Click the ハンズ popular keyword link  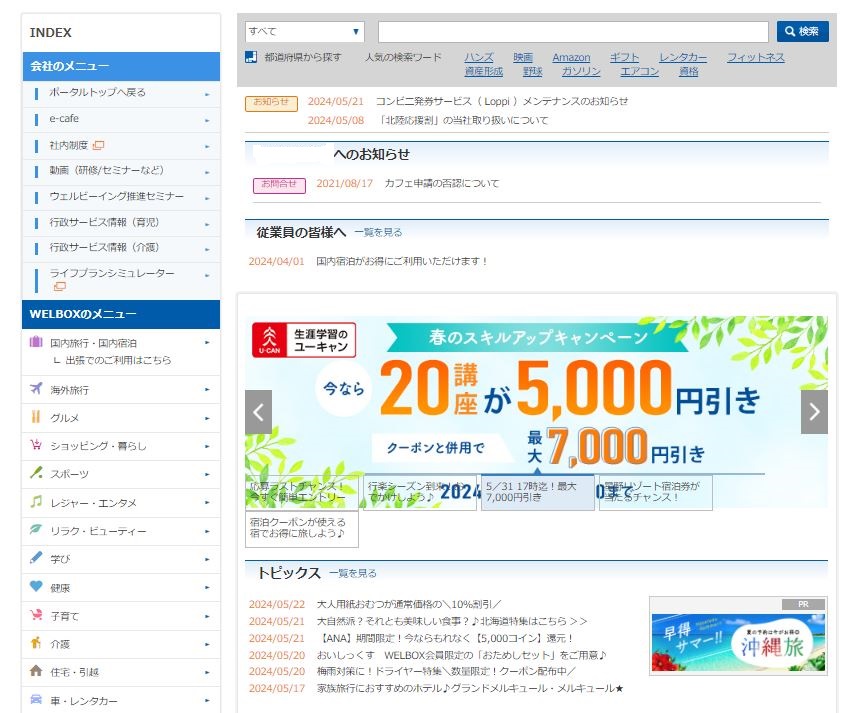tap(479, 57)
